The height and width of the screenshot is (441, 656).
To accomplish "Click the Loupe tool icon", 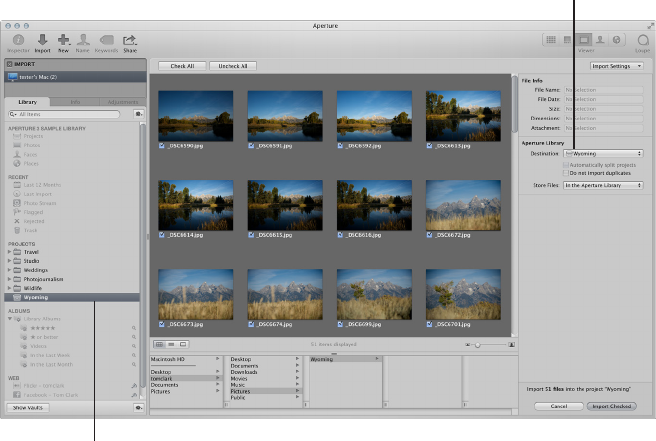I will tap(642, 40).
